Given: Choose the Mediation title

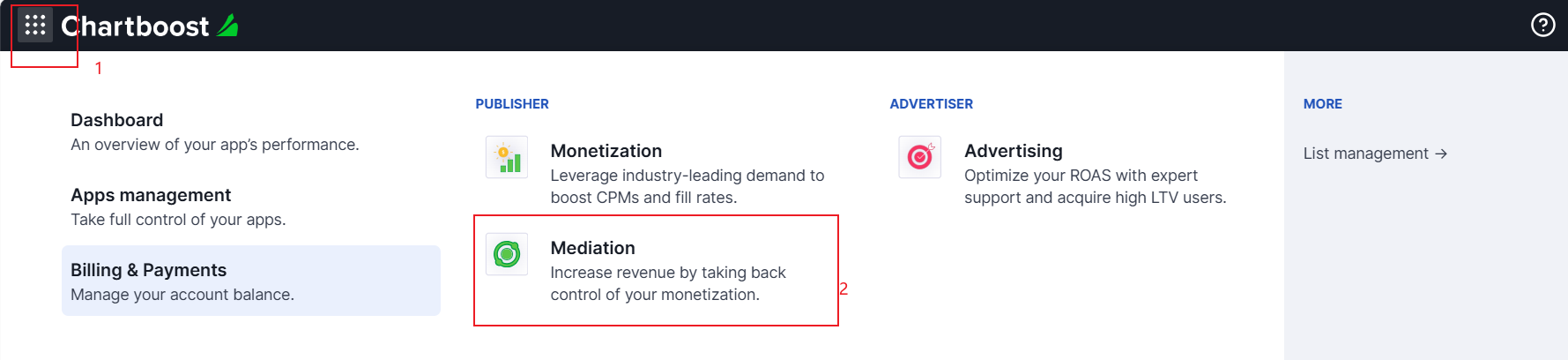Looking at the screenshot, I should point(593,248).
